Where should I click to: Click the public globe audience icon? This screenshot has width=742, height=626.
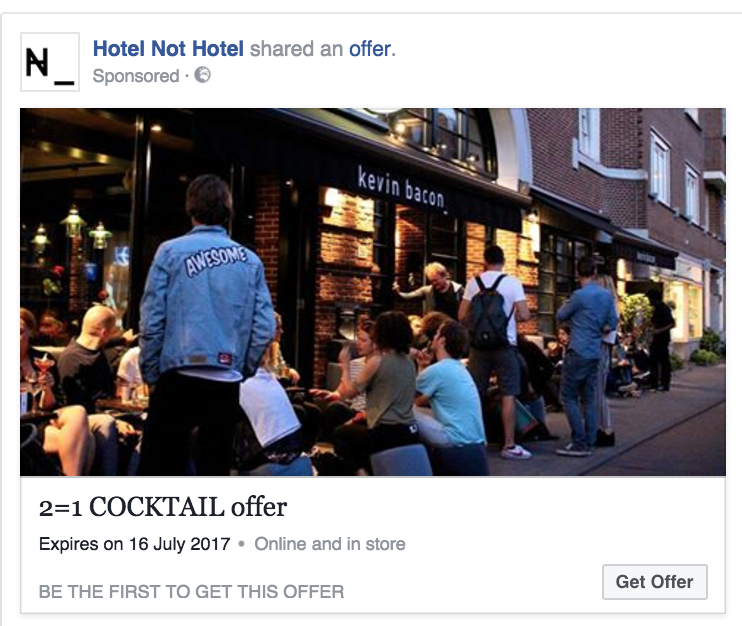point(203,75)
